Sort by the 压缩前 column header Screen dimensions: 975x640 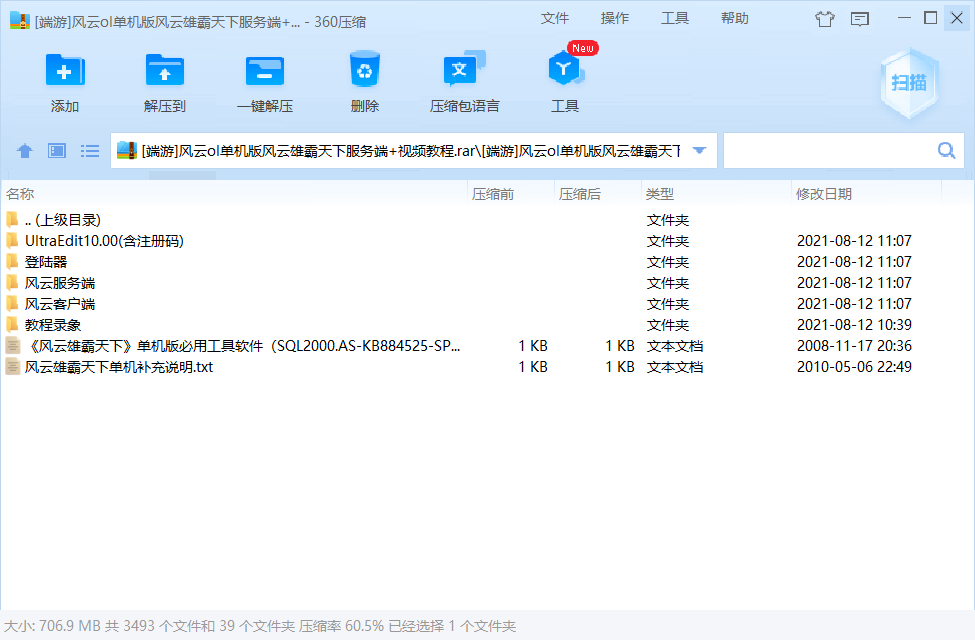coord(511,194)
